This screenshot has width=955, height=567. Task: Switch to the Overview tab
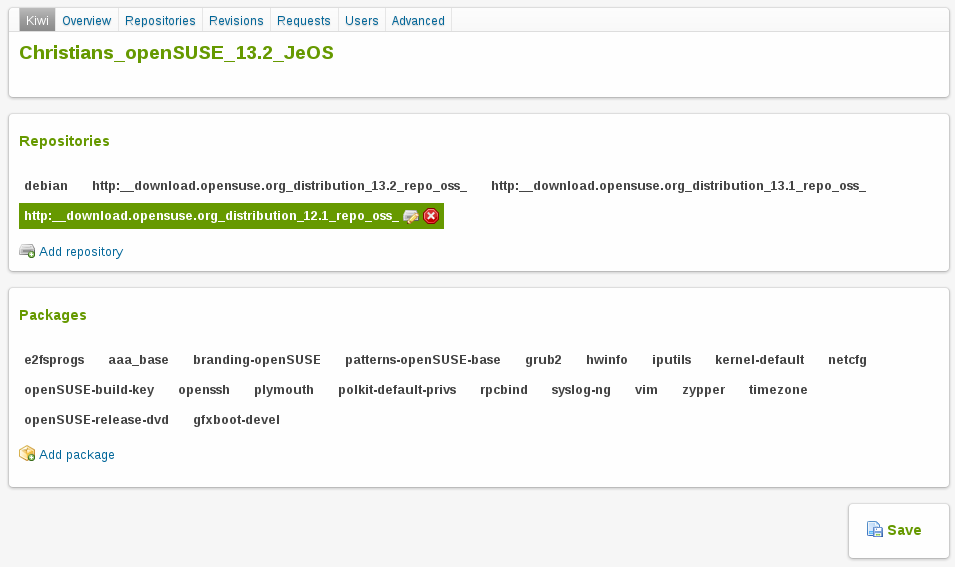tap(86, 21)
